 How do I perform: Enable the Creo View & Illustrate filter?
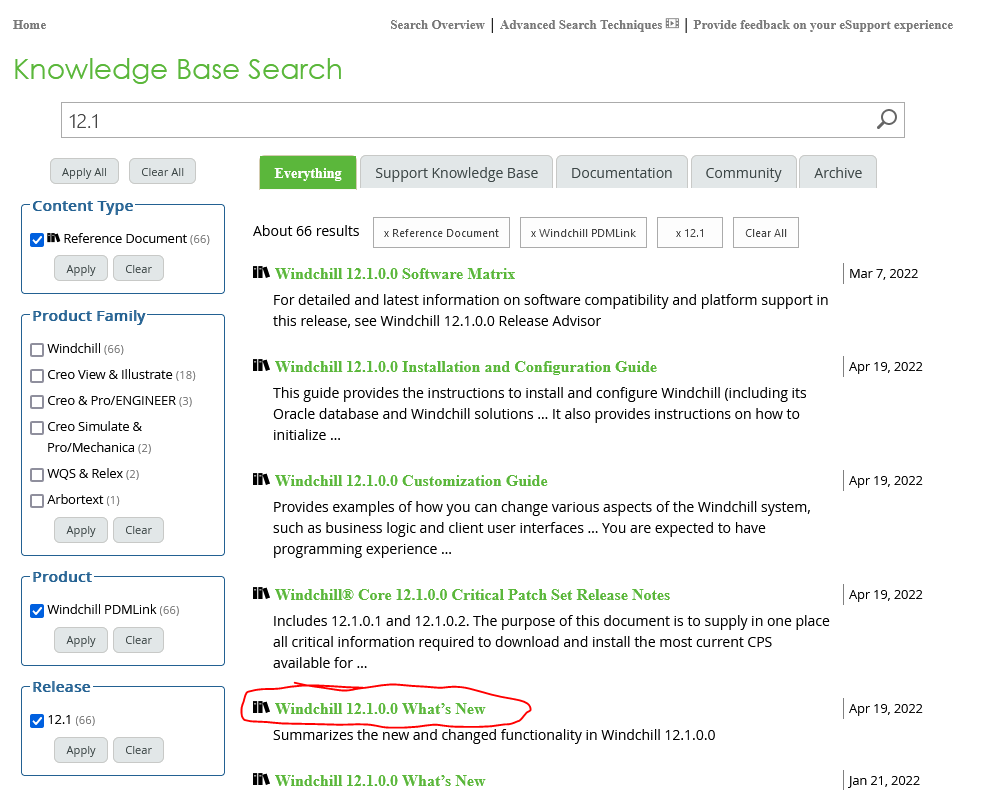37,374
